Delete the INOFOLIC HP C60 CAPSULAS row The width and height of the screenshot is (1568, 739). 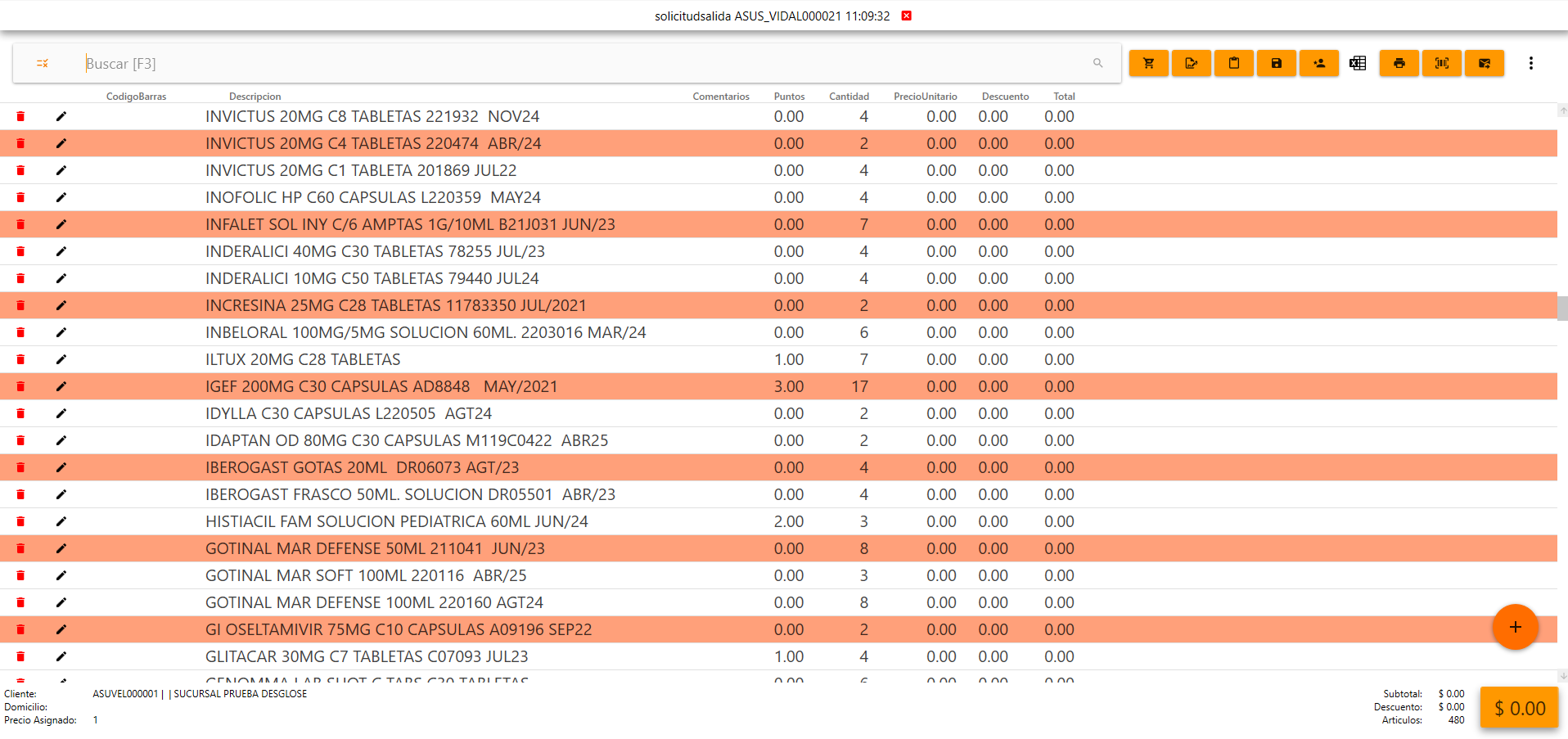pyautogui.click(x=20, y=197)
